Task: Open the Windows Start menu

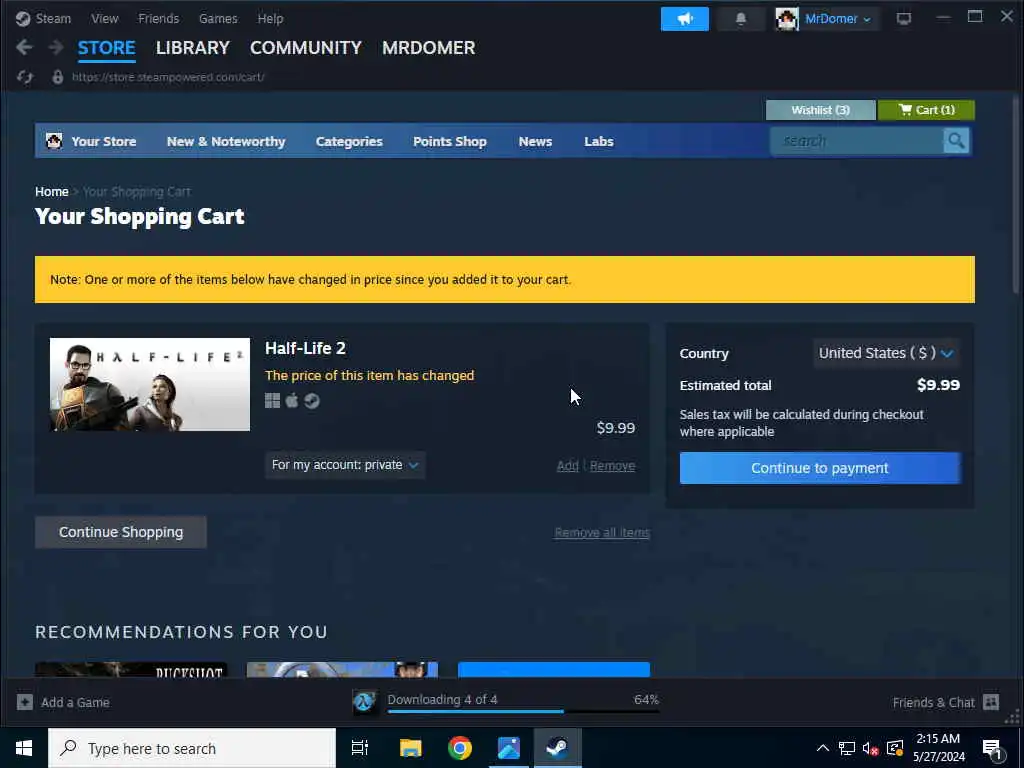Action: (24, 748)
